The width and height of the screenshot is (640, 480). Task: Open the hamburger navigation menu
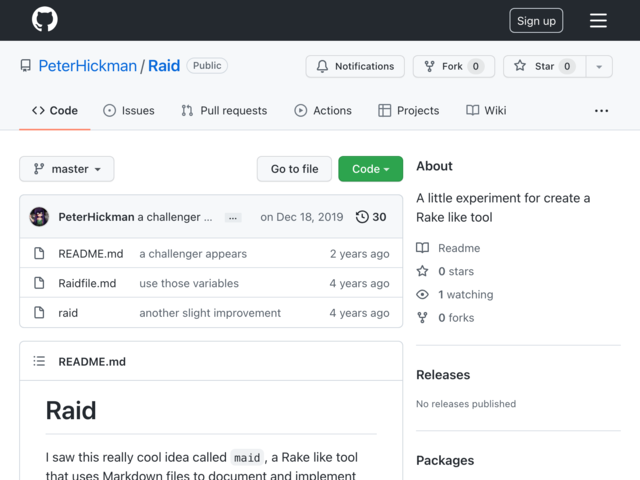[598, 20]
